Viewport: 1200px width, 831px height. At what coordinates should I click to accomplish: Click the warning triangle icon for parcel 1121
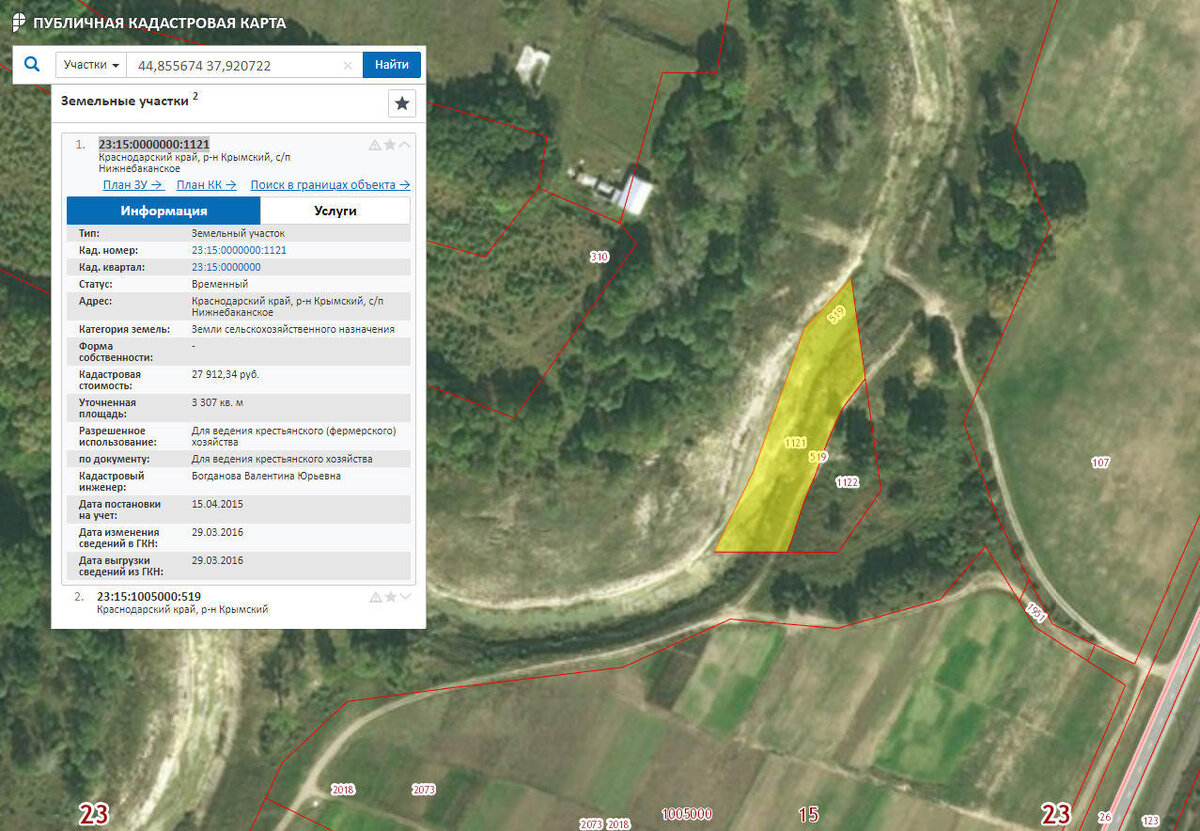375,145
